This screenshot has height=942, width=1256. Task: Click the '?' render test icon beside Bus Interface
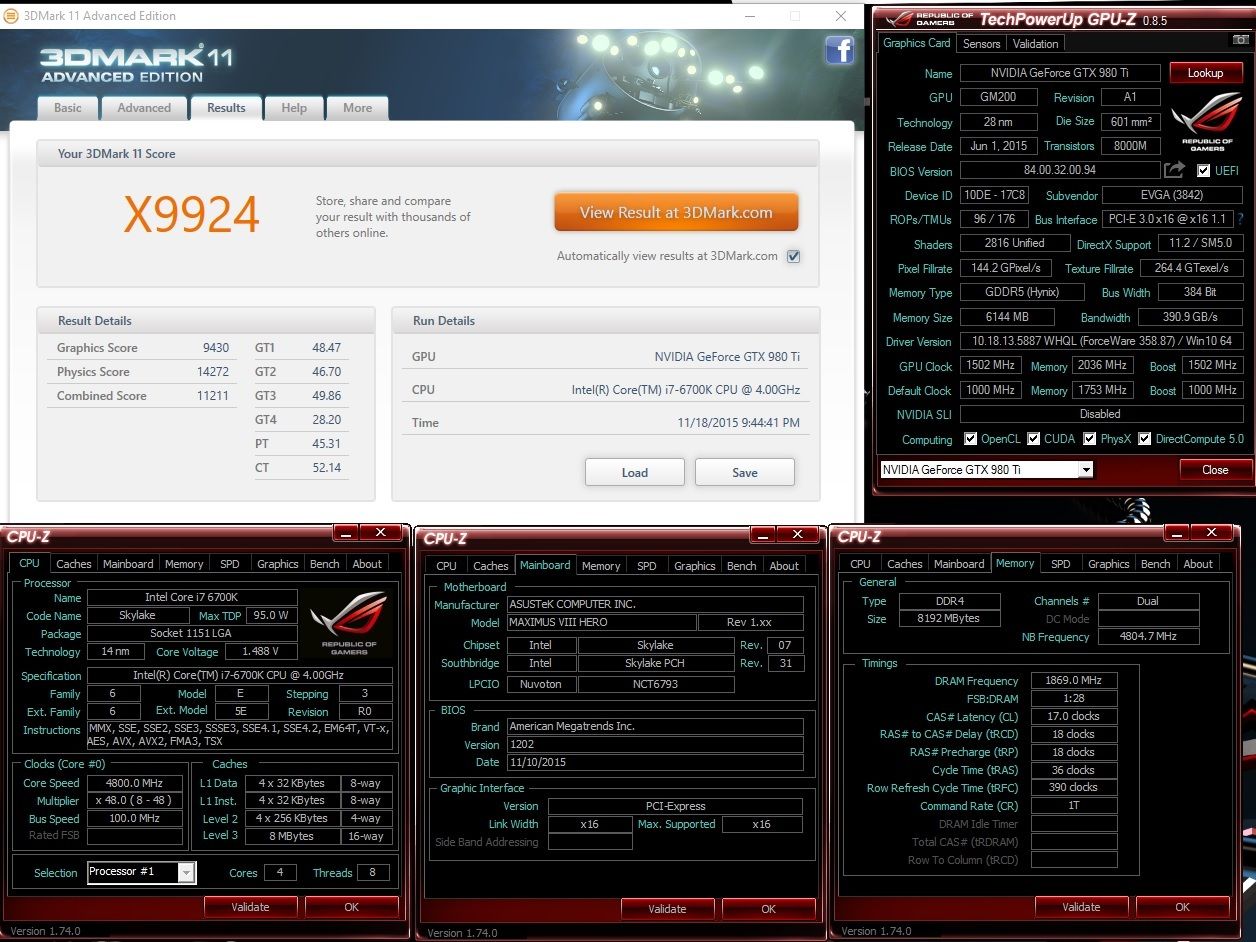[1240, 219]
